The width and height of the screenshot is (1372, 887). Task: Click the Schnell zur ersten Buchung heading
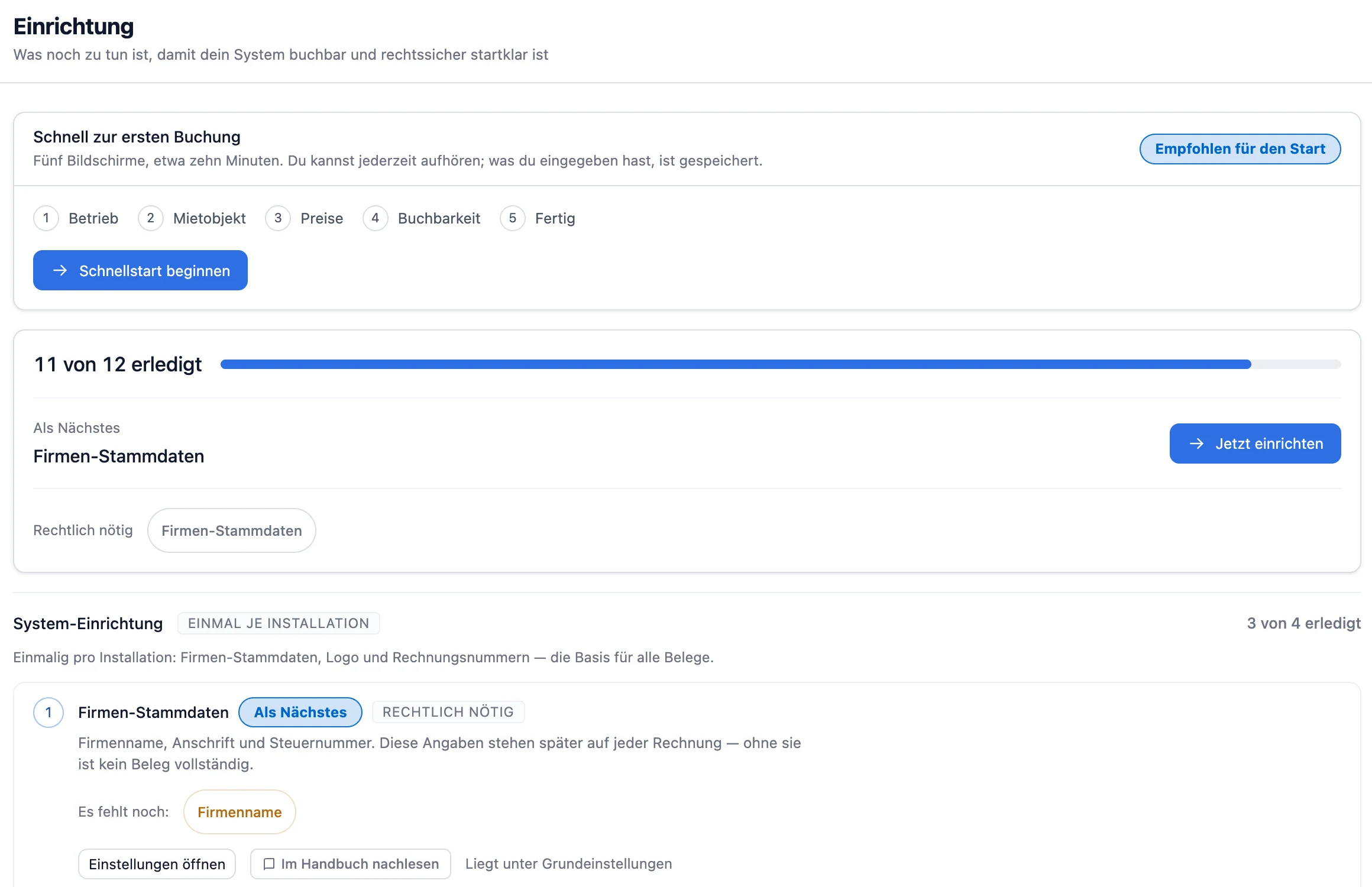[137, 137]
